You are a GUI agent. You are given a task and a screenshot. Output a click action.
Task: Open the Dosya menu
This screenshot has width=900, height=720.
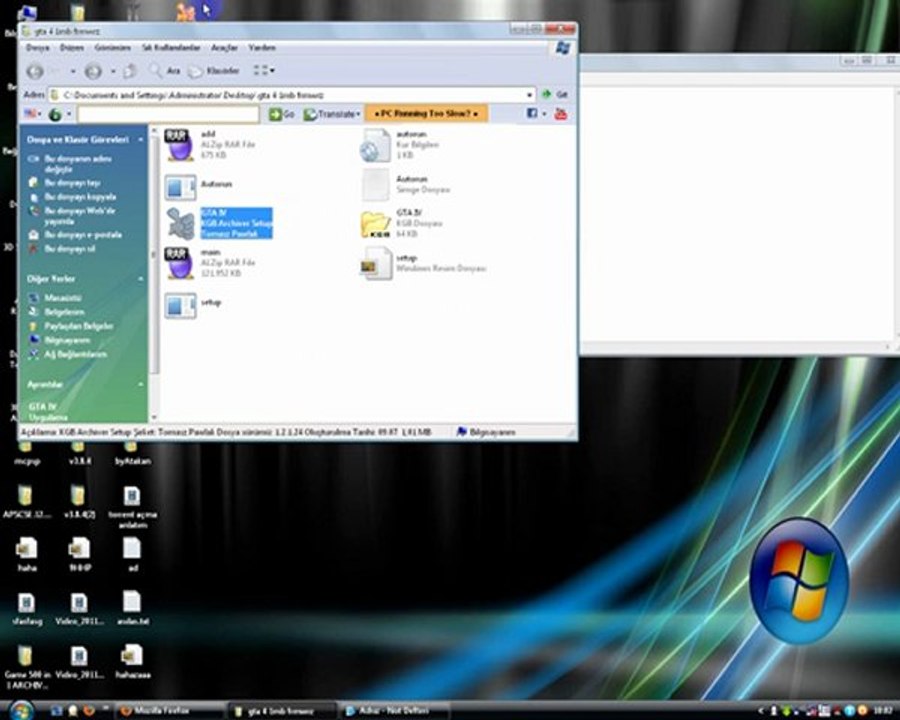pos(37,48)
